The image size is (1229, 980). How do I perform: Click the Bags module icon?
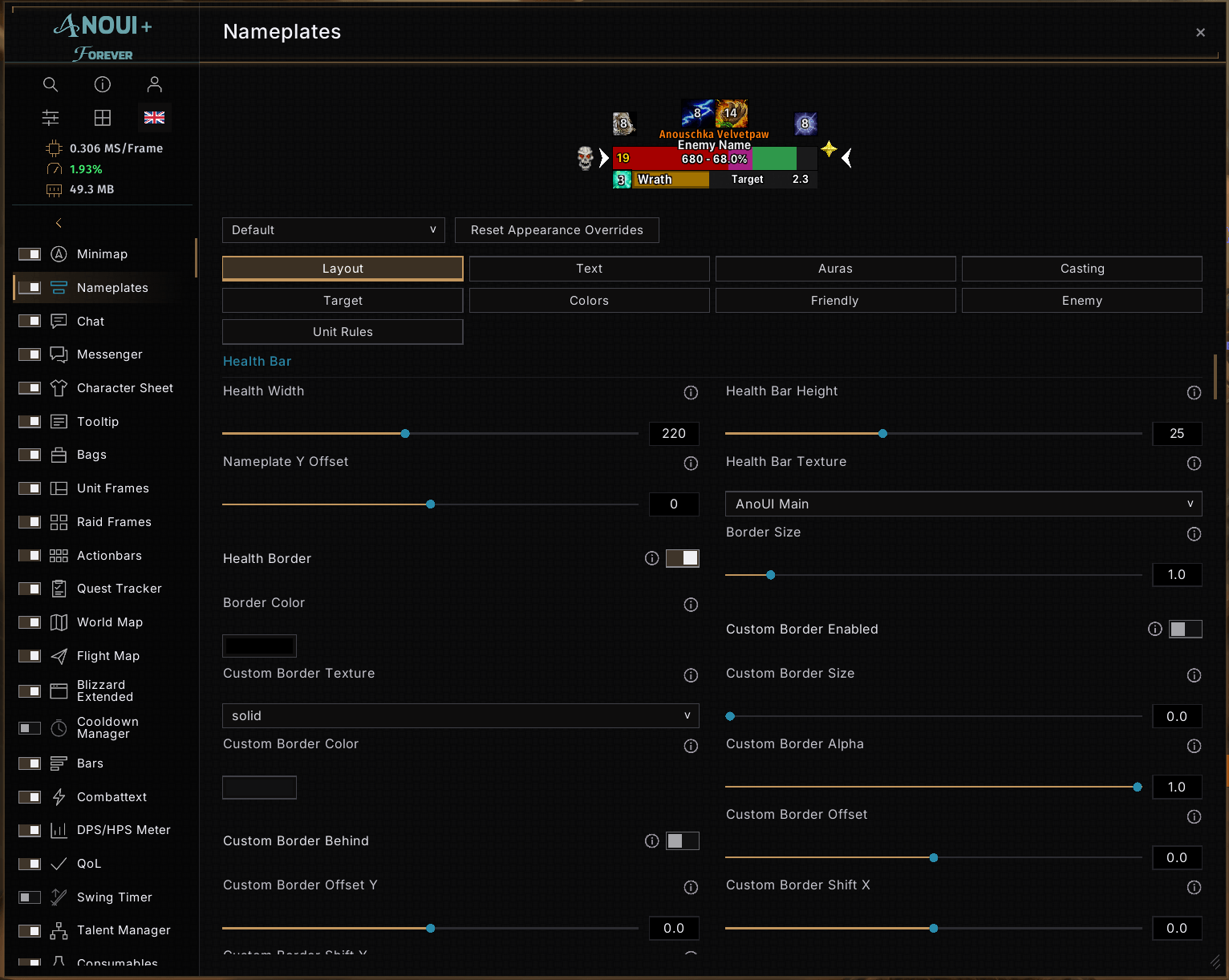(x=59, y=455)
